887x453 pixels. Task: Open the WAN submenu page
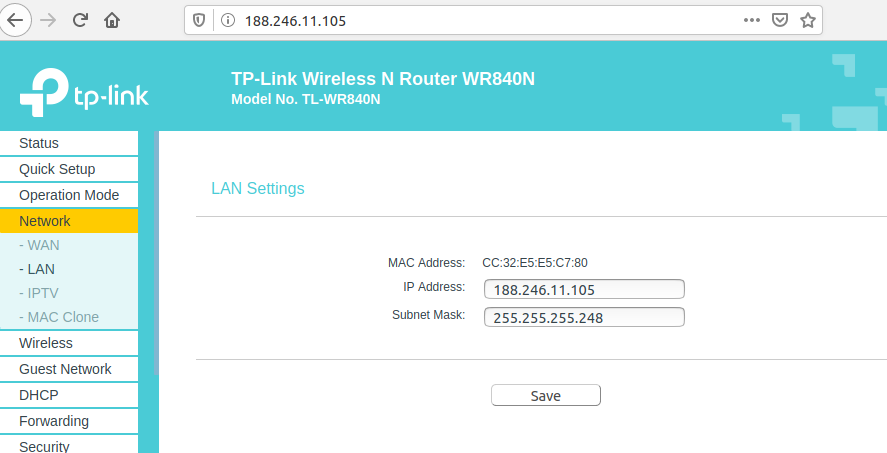[43, 245]
